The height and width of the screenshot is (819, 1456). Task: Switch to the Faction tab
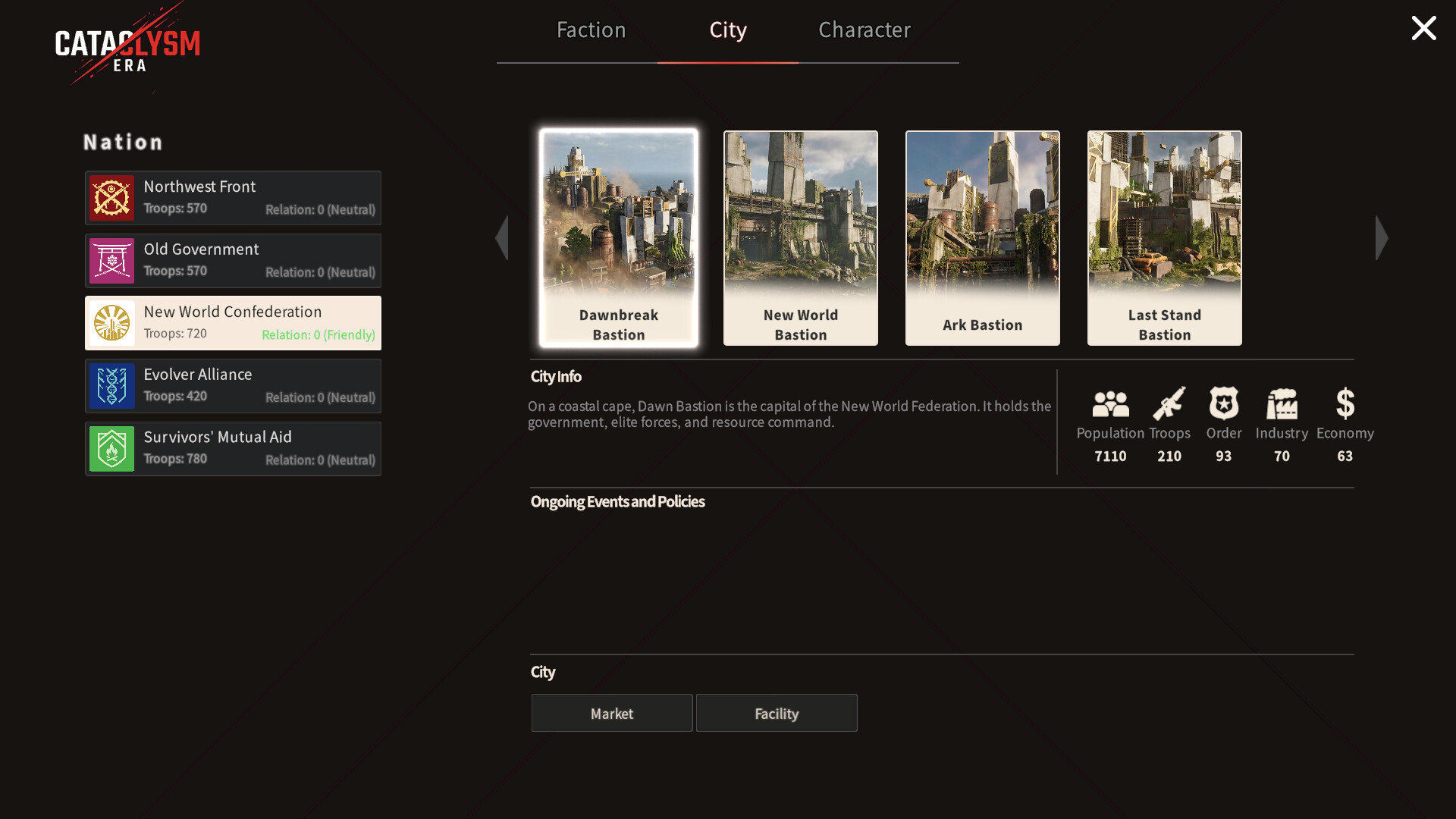click(591, 30)
